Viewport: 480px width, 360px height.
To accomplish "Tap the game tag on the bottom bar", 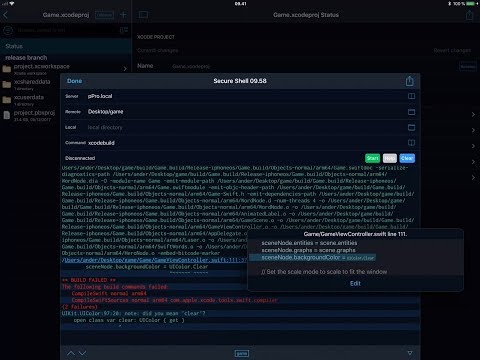I will pyautogui.click(x=242, y=353).
